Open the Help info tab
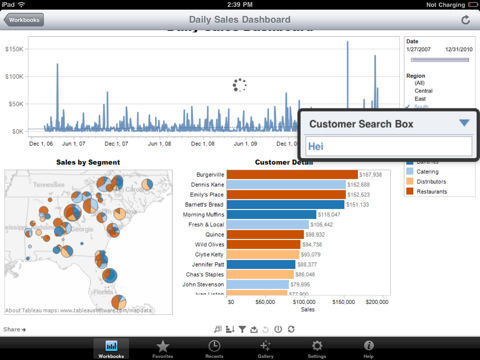The width and height of the screenshot is (480, 360). 368,349
